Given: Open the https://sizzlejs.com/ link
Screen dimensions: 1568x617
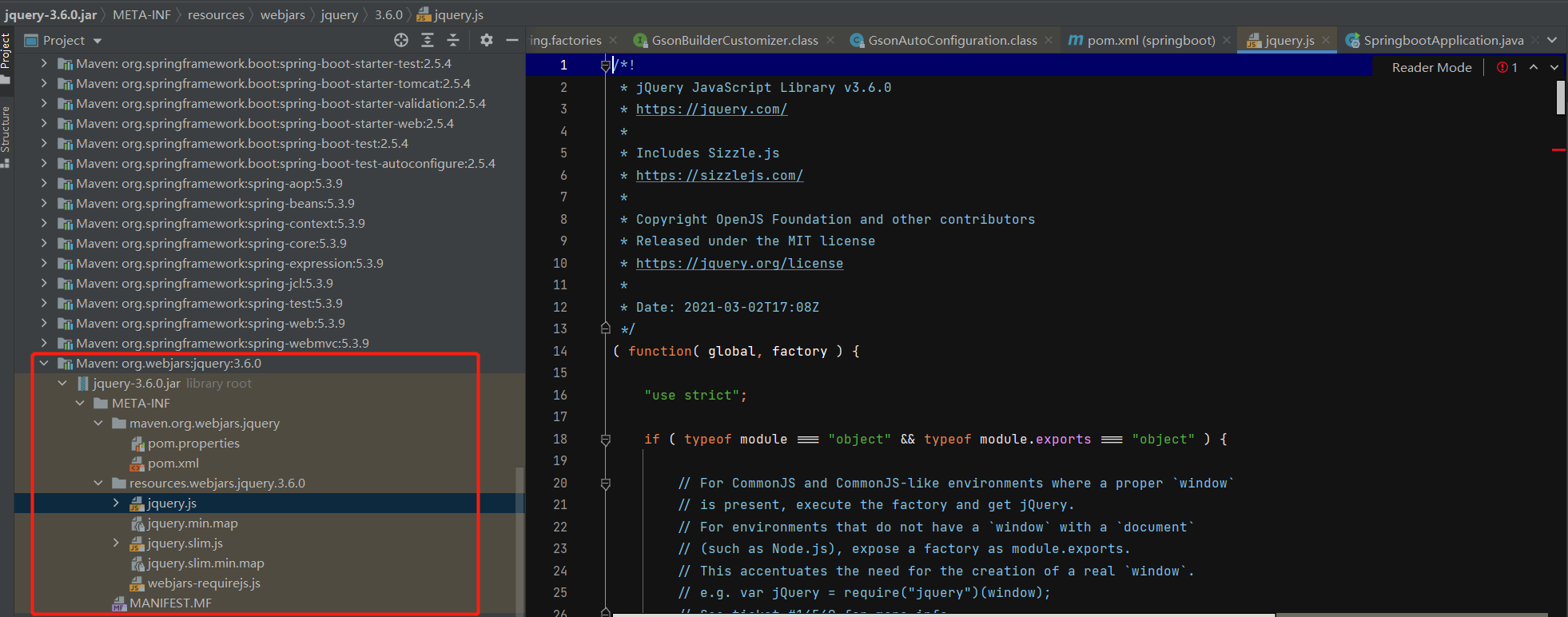Looking at the screenshot, I should pos(719,176).
